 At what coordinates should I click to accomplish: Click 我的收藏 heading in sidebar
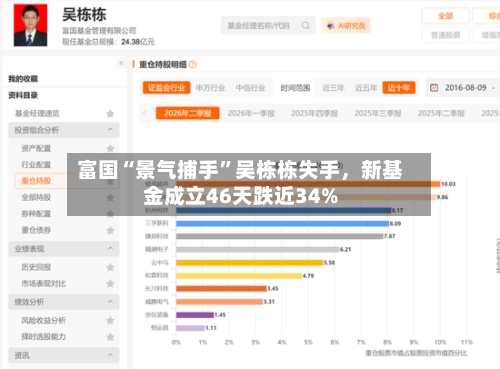23,79
